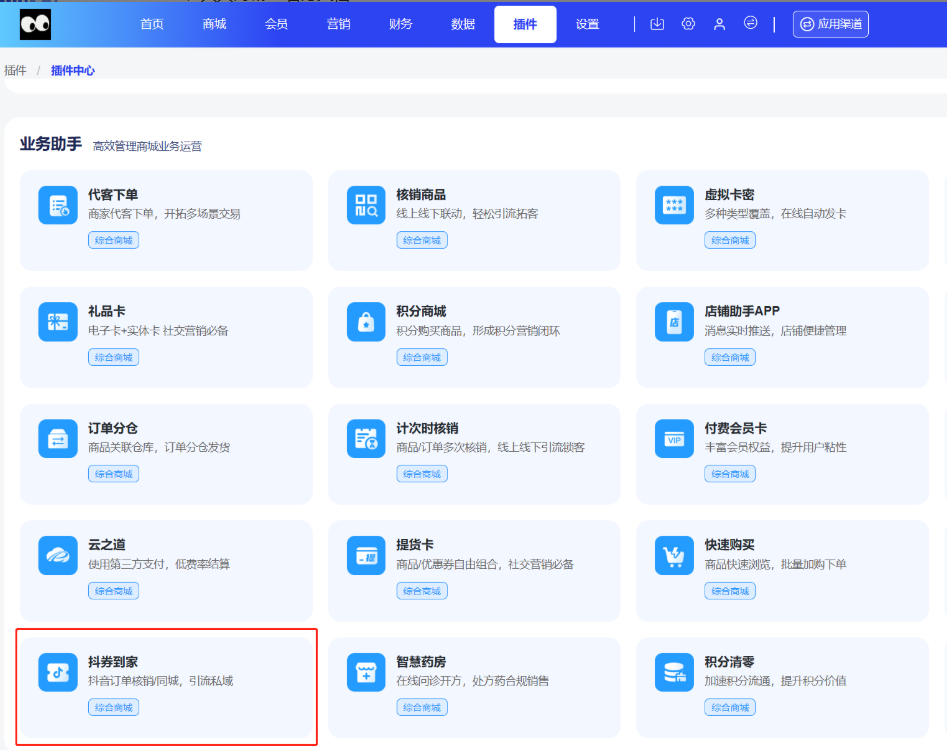Click the 店铺助手APP icon
This screenshot has width=947, height=750.
tap(674, 322)
